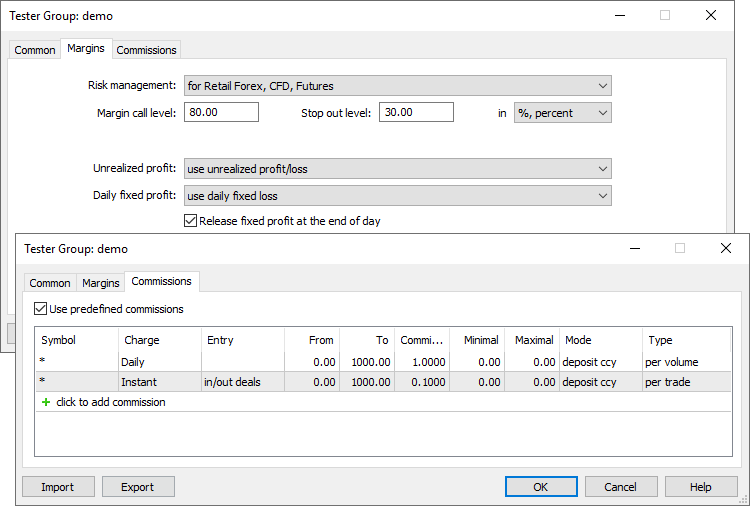Click the Import button
The height and width of the screenshot is (506, 750).
tap(58, 487)
